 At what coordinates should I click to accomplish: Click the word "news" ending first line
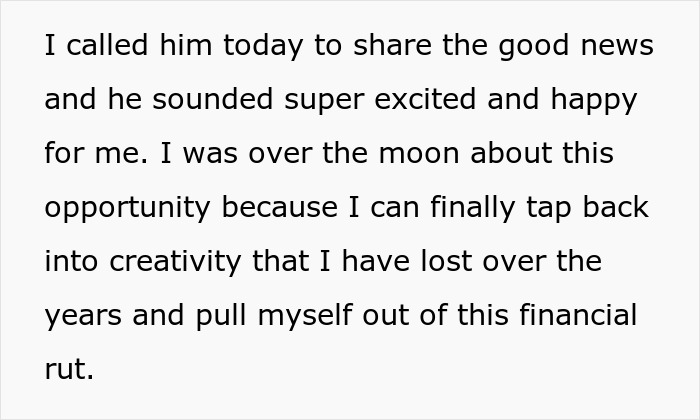point(617,47)
